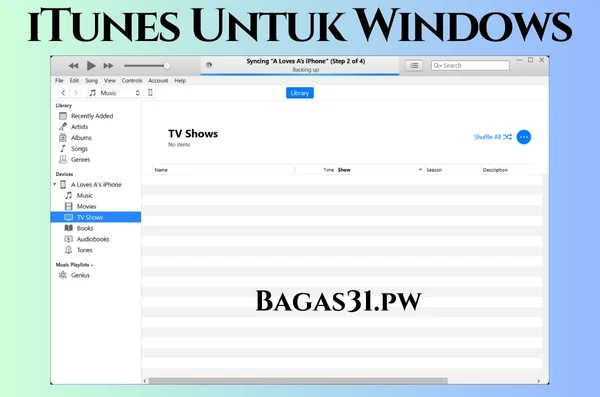Collapse the A Loves A's iPhone device tree

tap(55, 184)
